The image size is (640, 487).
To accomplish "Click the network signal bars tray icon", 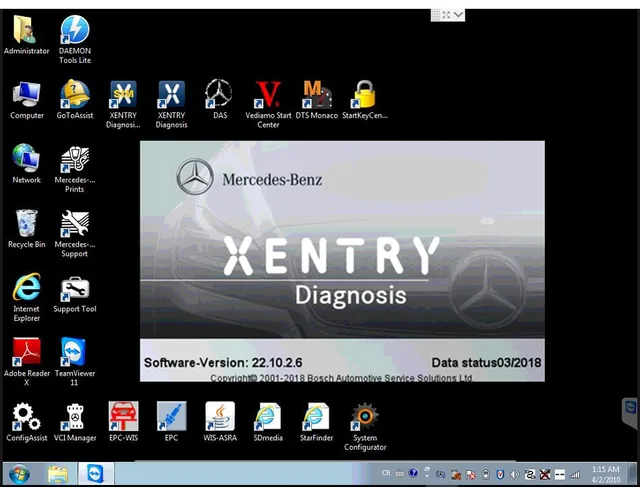I will [575, 474].
